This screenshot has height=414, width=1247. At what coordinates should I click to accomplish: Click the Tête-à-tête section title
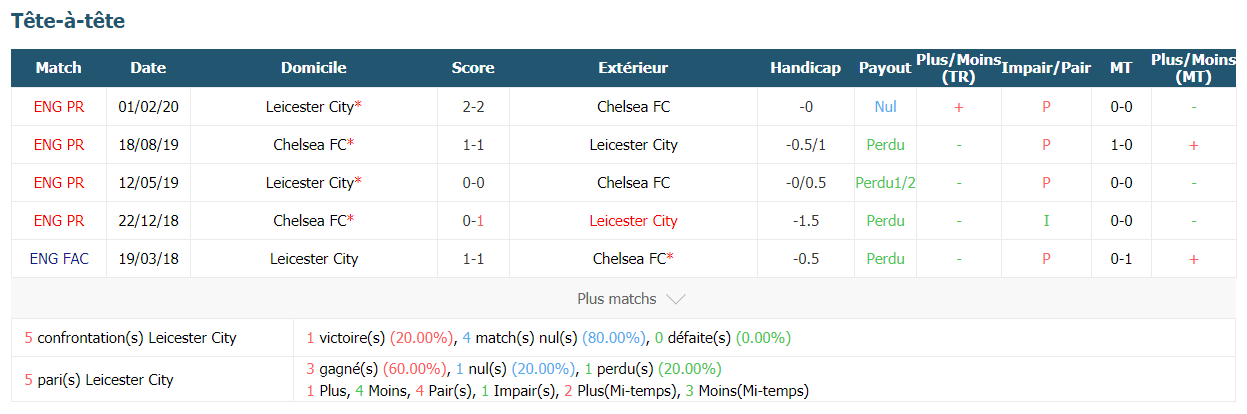click(x=68, y=21)
